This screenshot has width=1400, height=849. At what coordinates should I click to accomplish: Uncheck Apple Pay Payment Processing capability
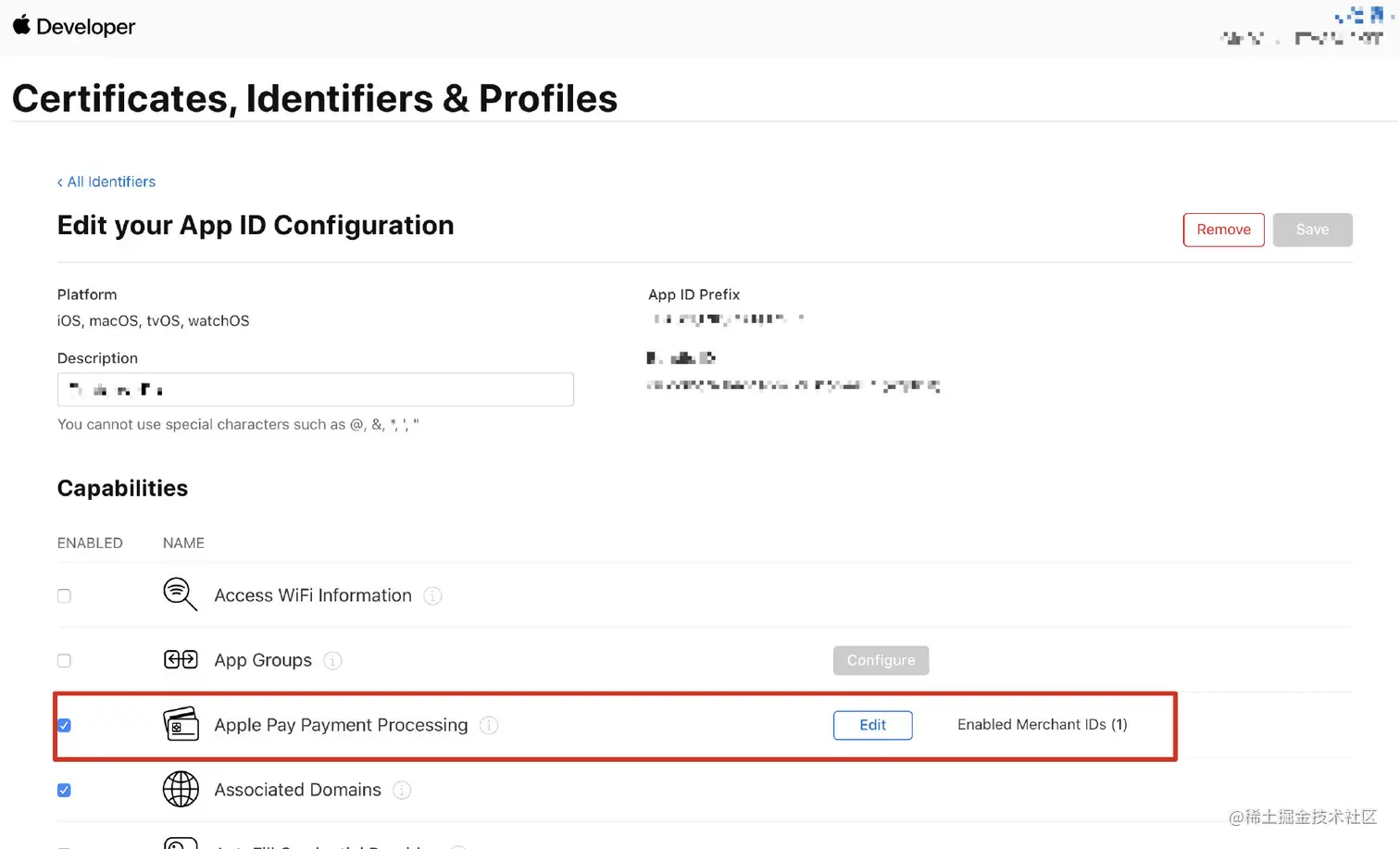(64, 725)
